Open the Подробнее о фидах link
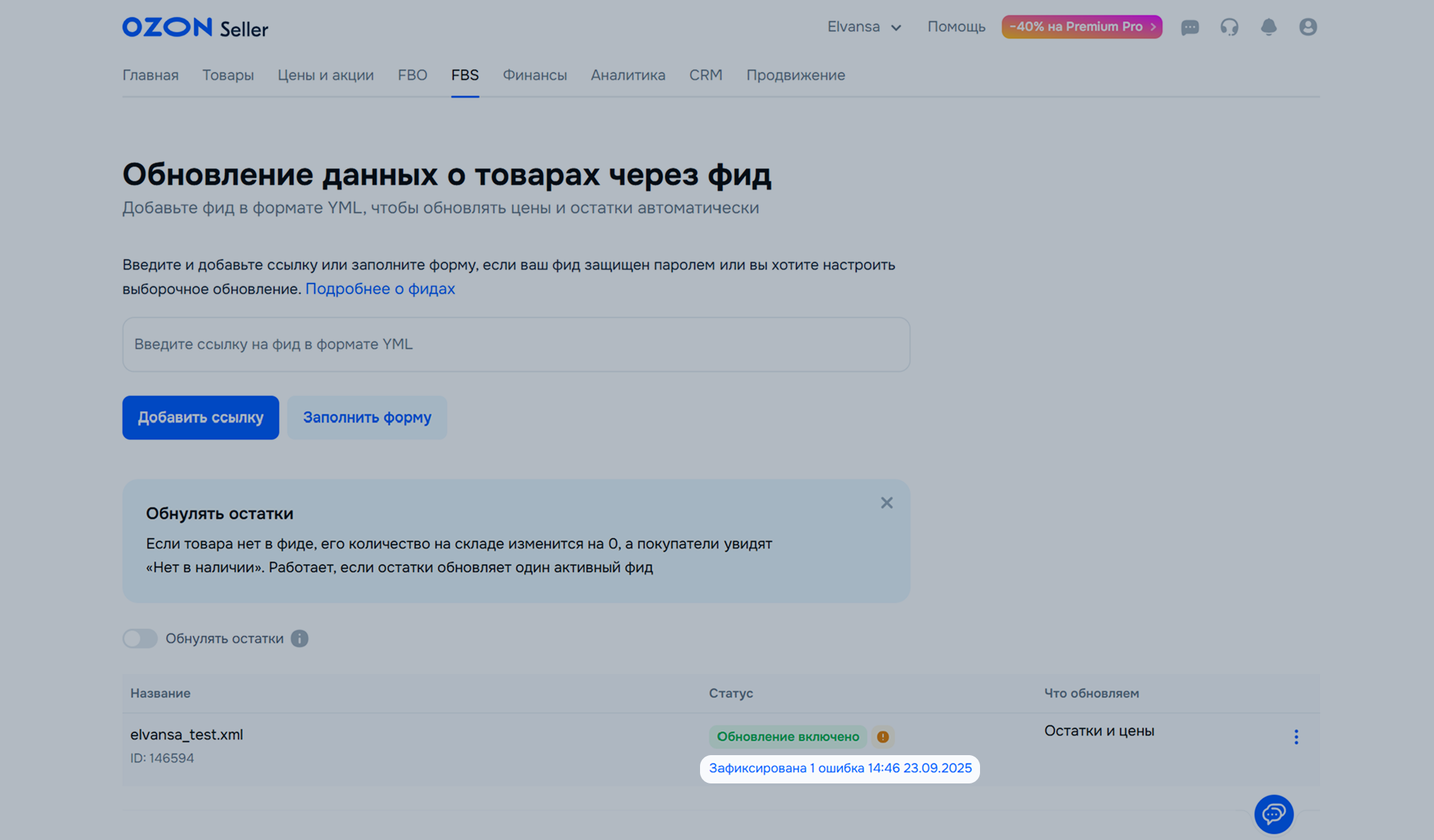The width and height of the screenshot is (1434, 840). coord(380,288)
